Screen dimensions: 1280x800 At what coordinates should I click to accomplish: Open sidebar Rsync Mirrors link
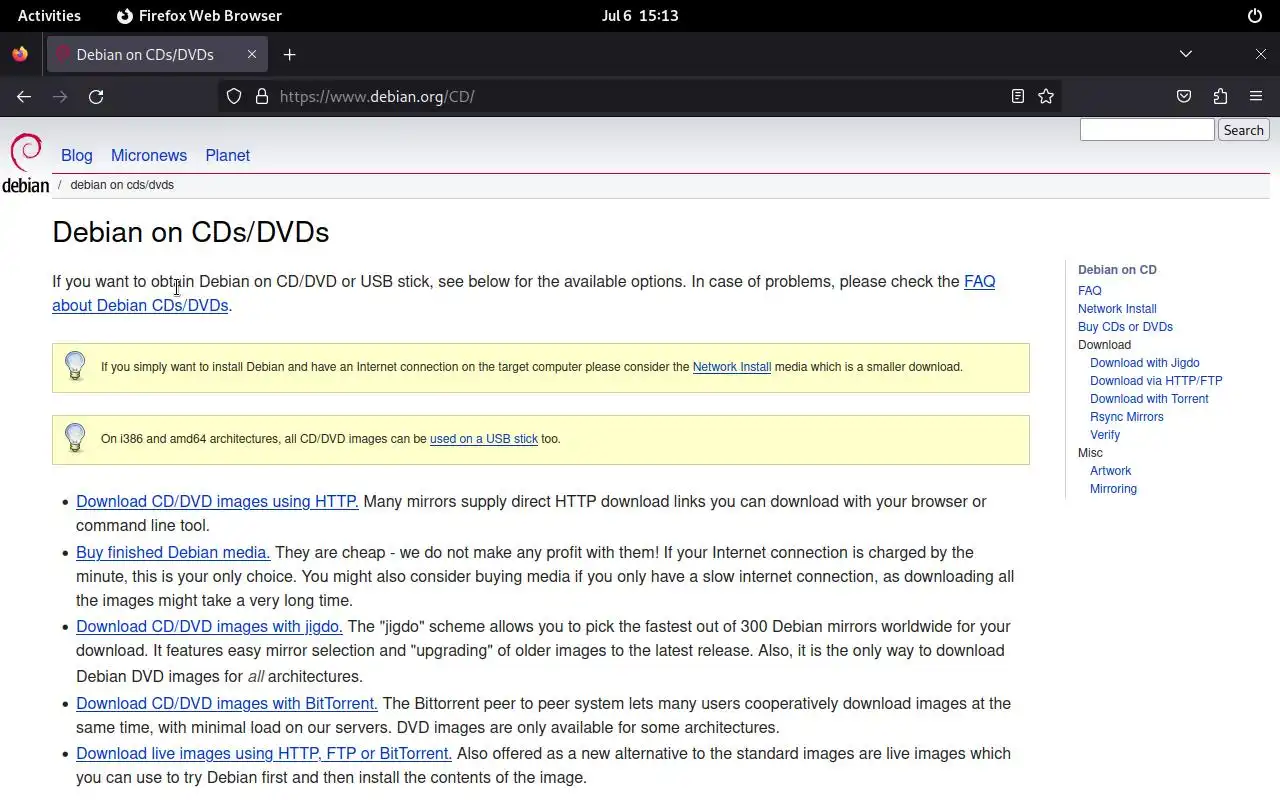point(1127,417)
